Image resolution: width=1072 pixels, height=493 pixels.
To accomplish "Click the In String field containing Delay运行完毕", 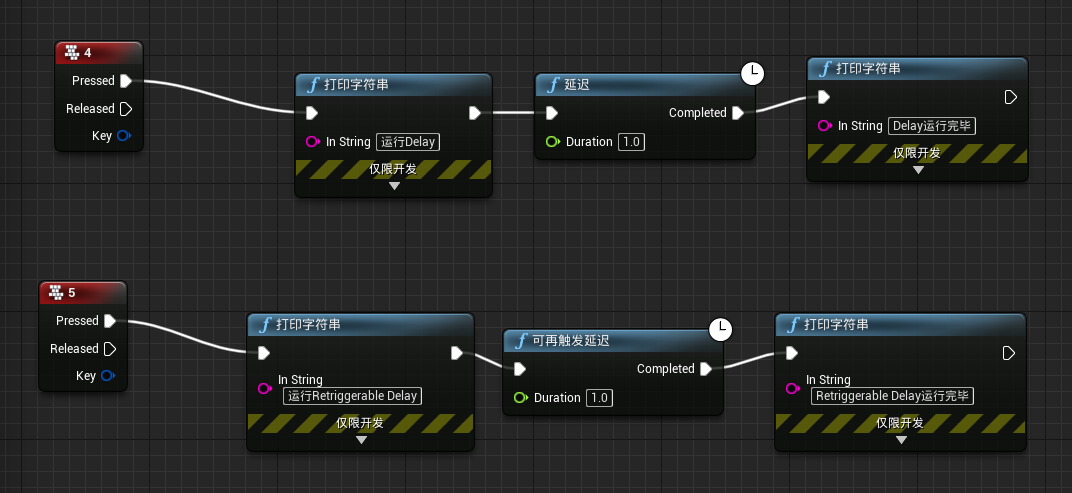I will pyautogui.click(x=932, y=126).
